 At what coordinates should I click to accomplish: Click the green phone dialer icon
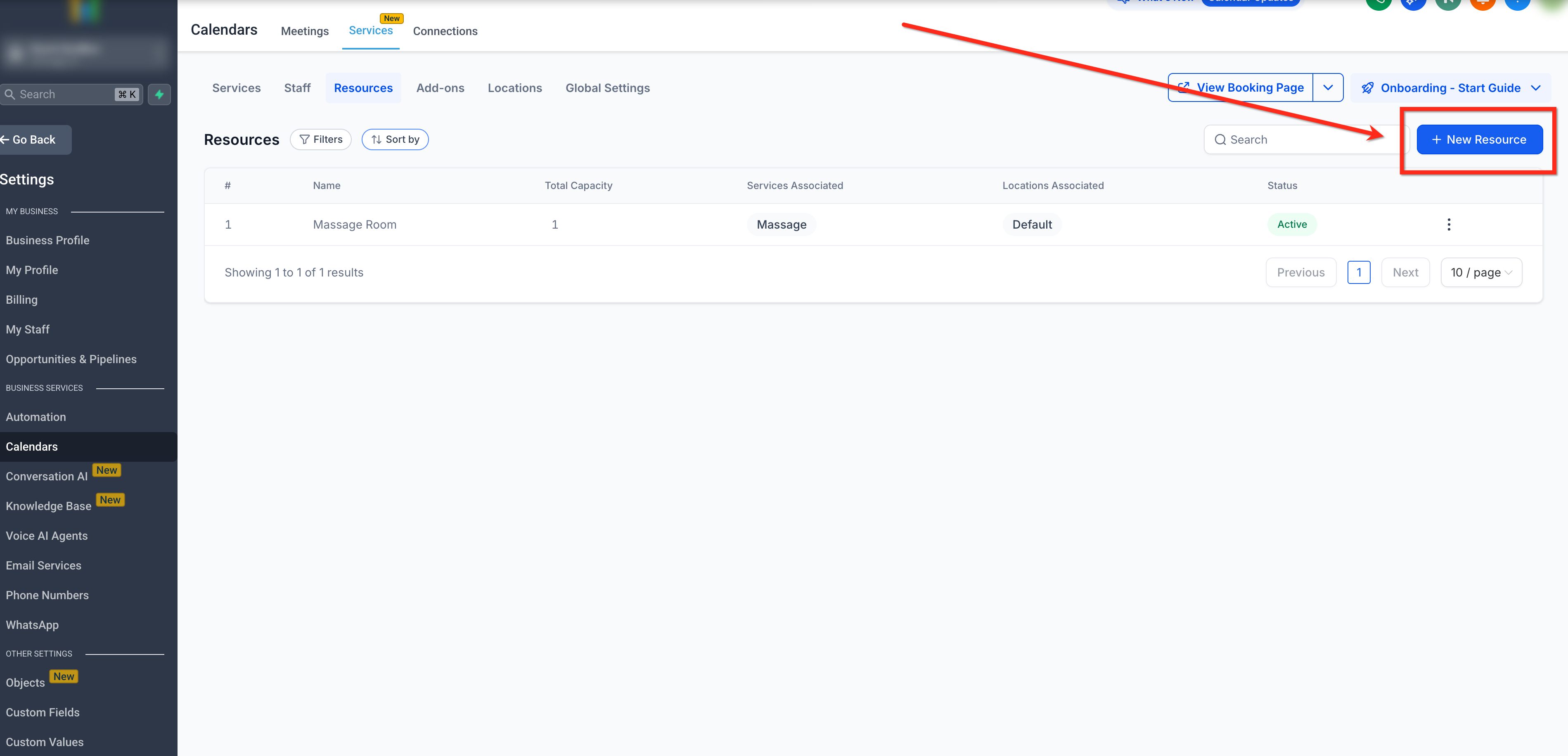[x=1379, y=4]
